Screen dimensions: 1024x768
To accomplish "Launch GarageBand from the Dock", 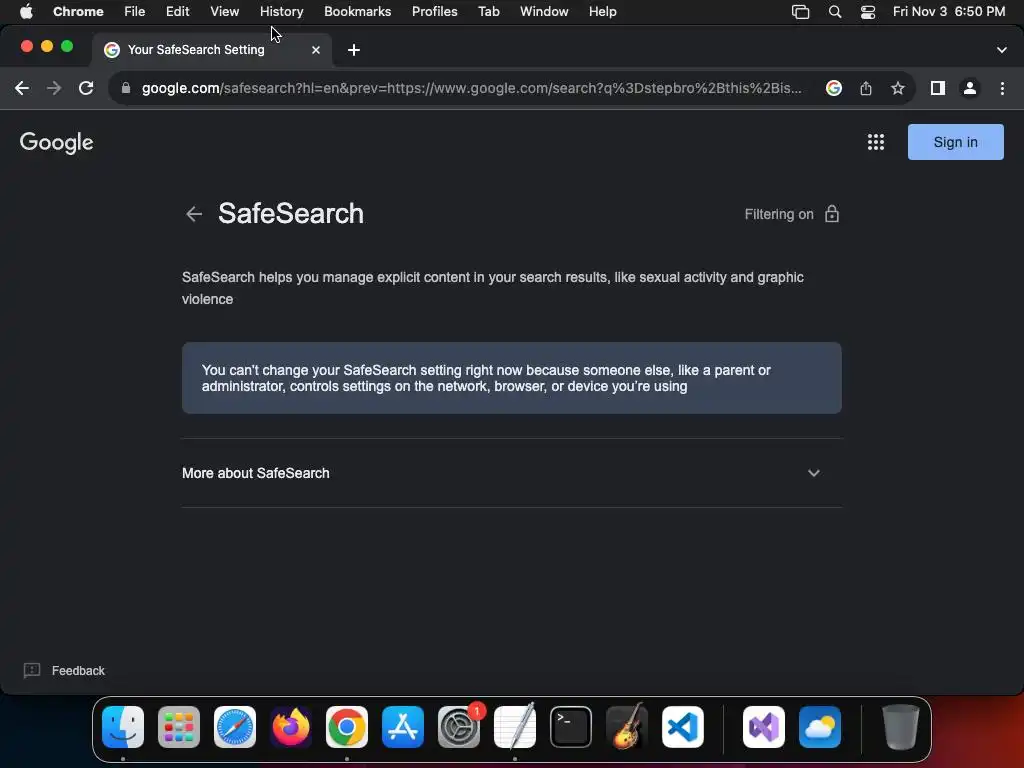I will (627, 727).
